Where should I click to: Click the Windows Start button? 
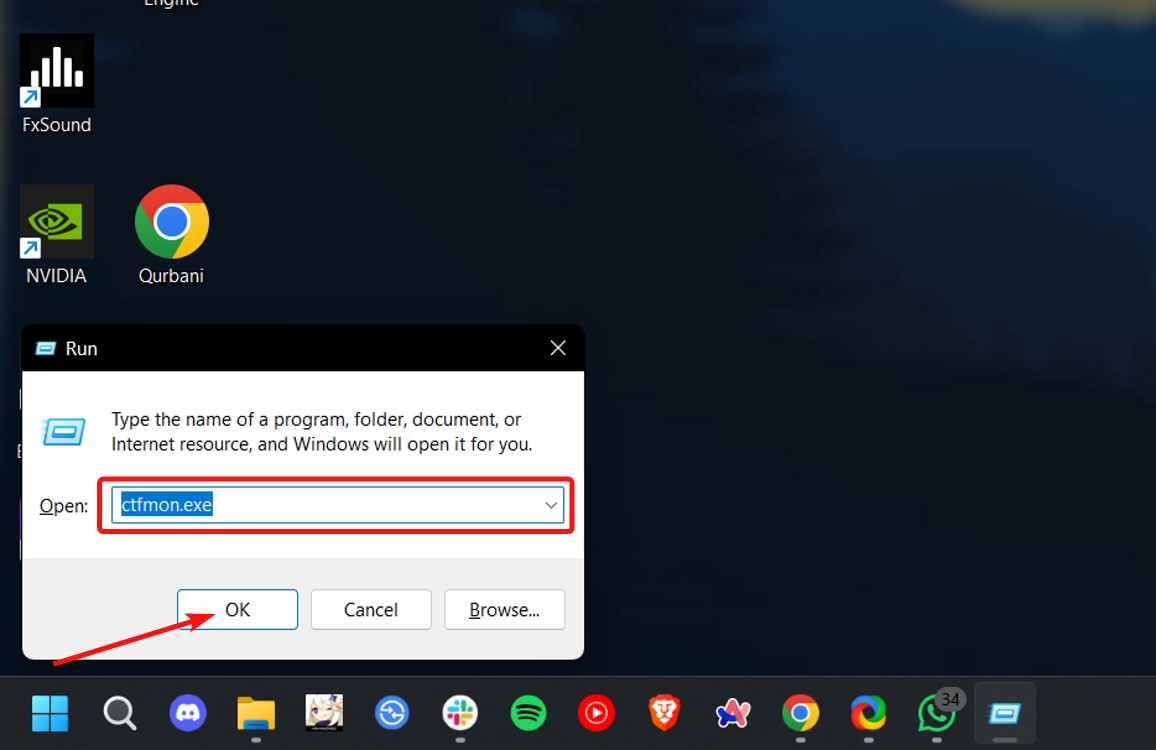50,714
